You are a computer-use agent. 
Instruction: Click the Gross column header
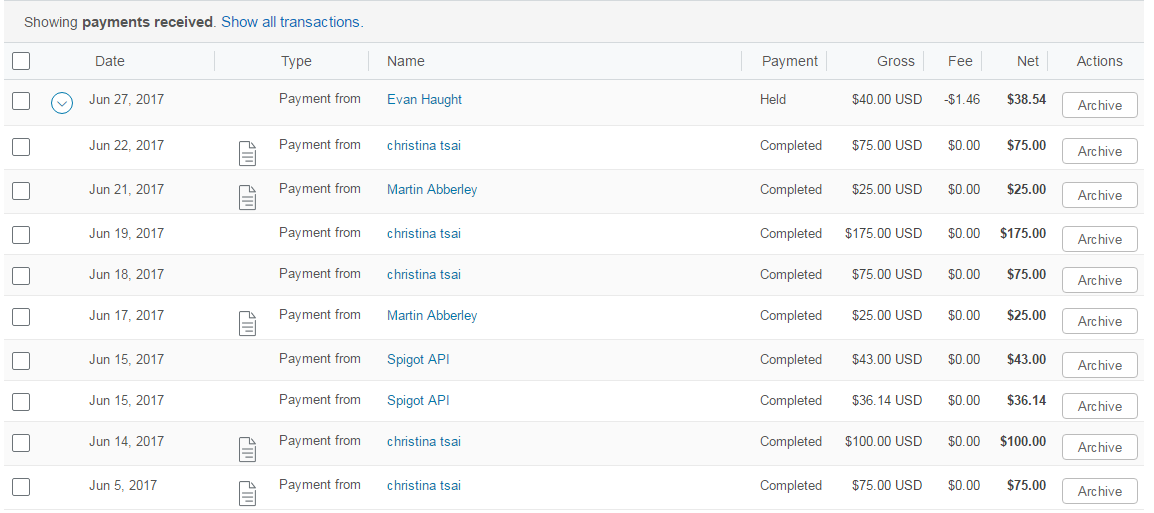coord(895,61)
